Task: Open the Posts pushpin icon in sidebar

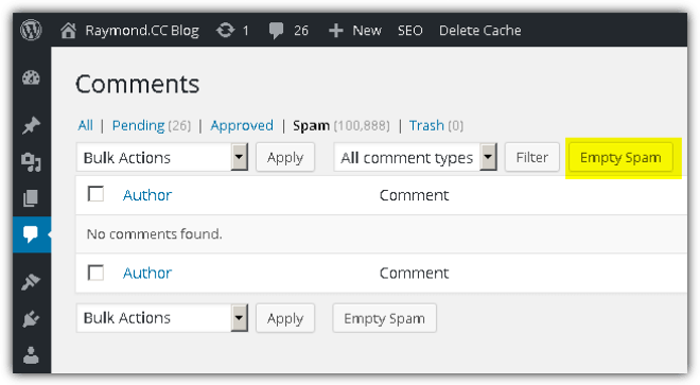Action: click(x=31, y=126)
